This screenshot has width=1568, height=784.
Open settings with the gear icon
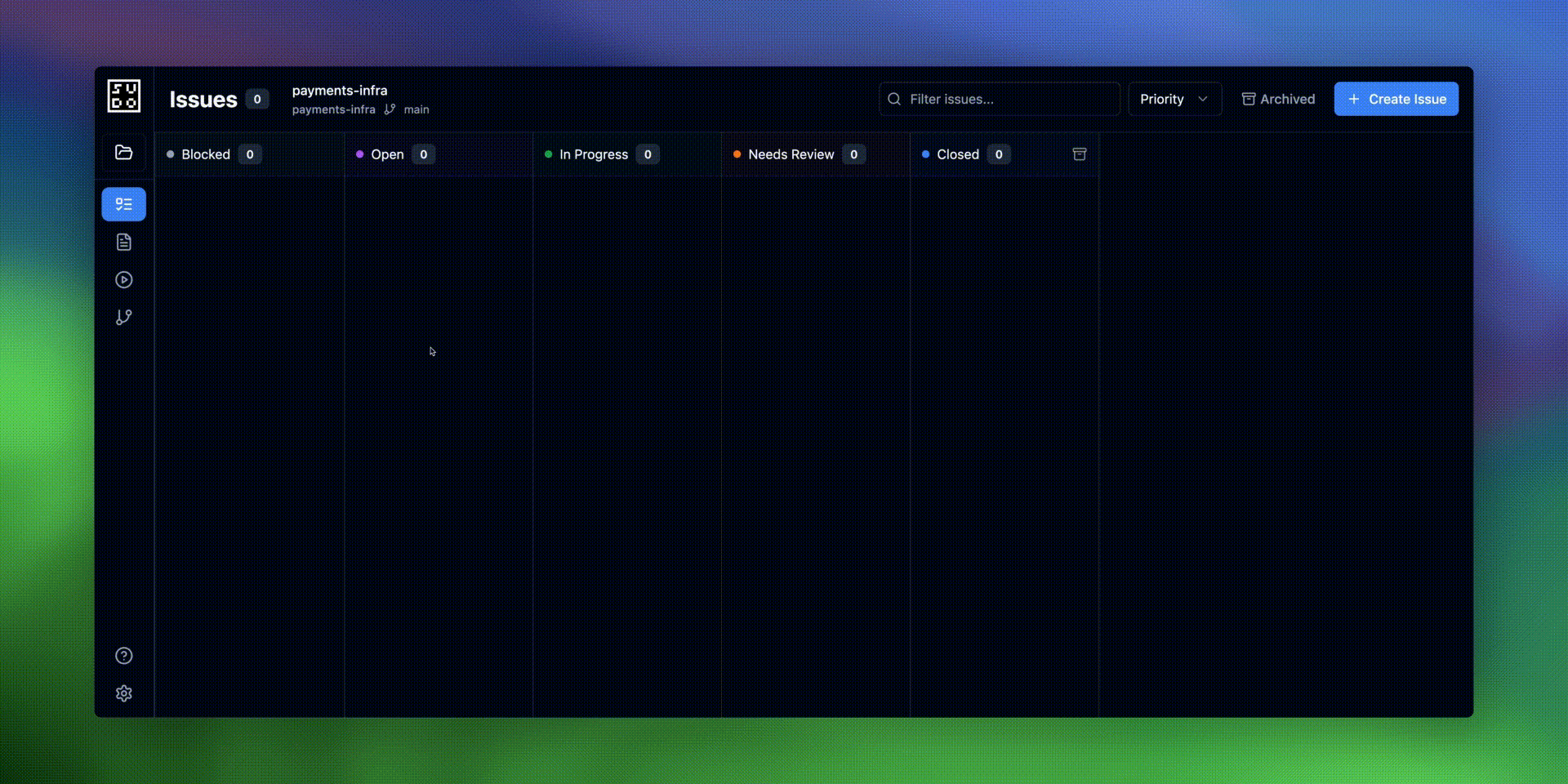(123, 693)
